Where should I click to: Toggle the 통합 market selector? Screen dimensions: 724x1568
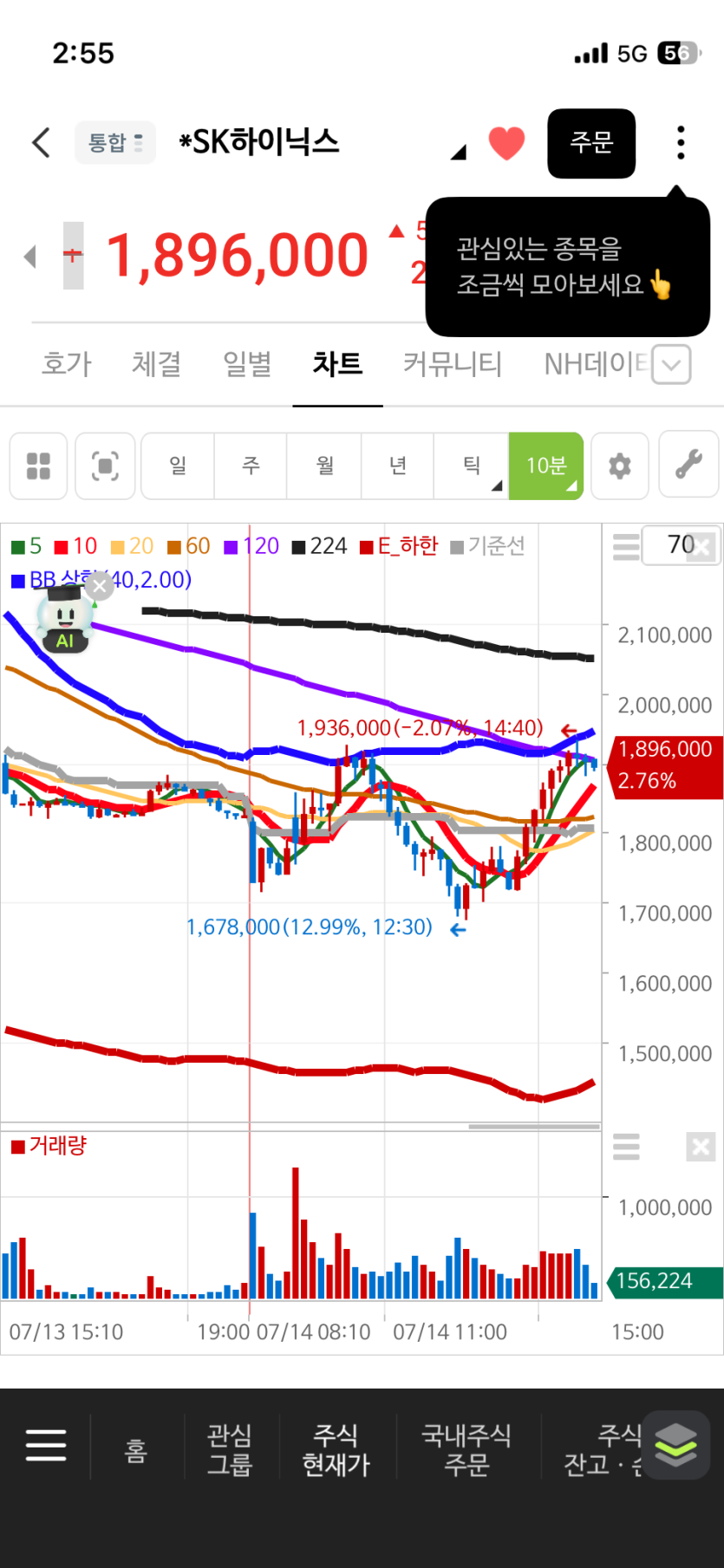click(x=115, y=142)
